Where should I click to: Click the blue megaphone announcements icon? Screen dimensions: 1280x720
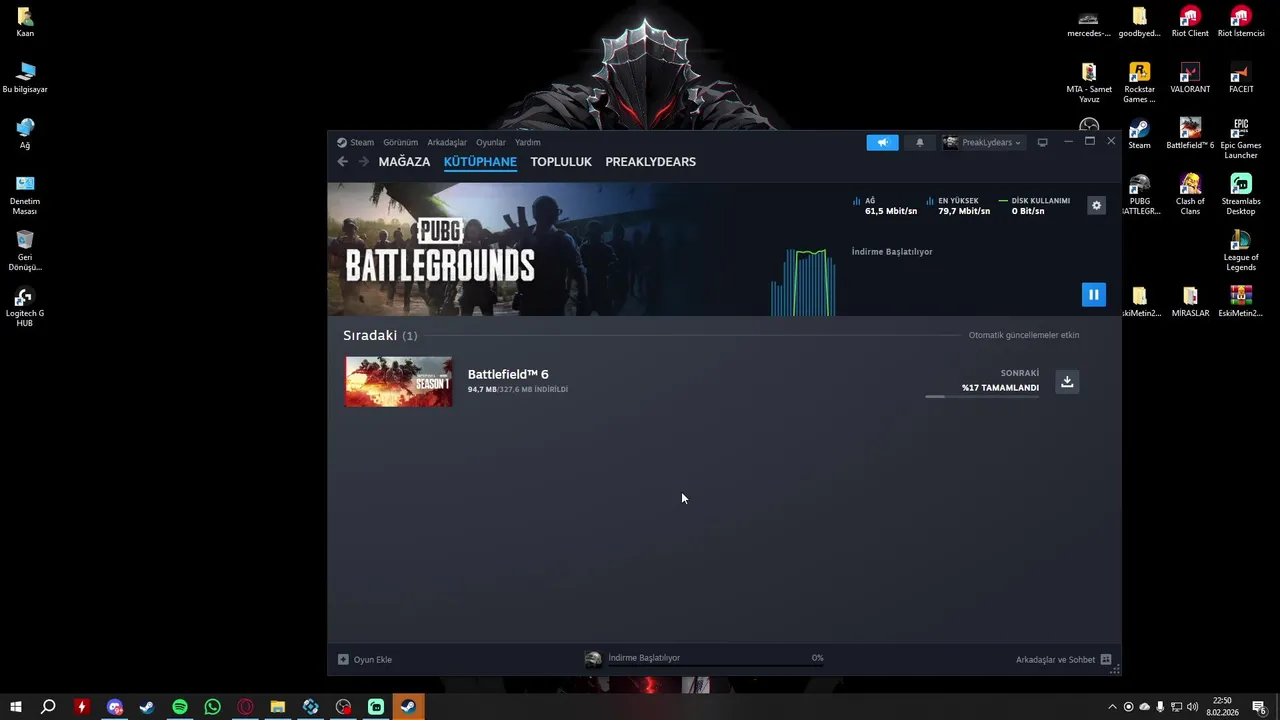click(x=882, y=142)
